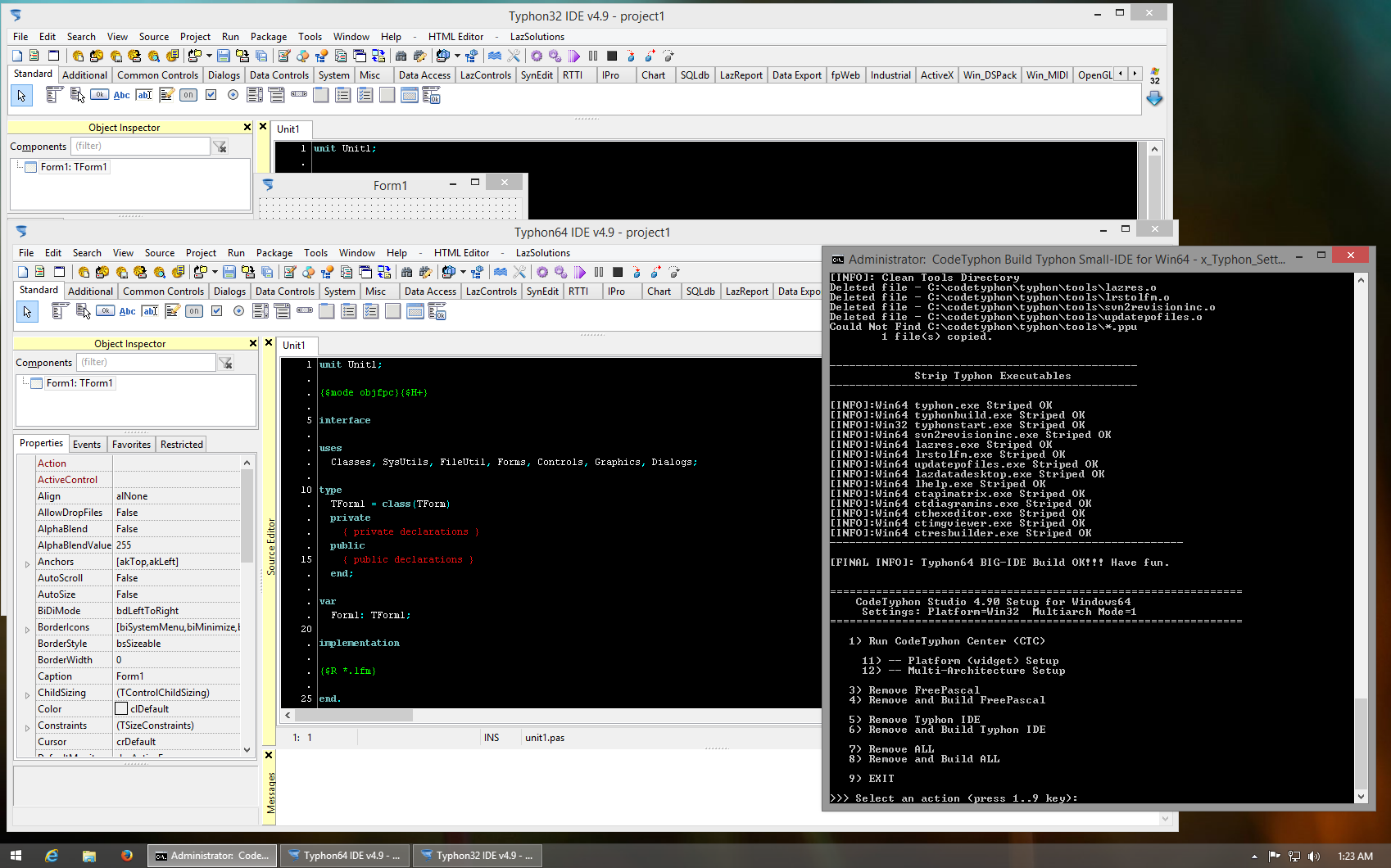
Task: Run project with Typhon64 purple play icon
Action: pyautogui.click(x=580, y=272)
